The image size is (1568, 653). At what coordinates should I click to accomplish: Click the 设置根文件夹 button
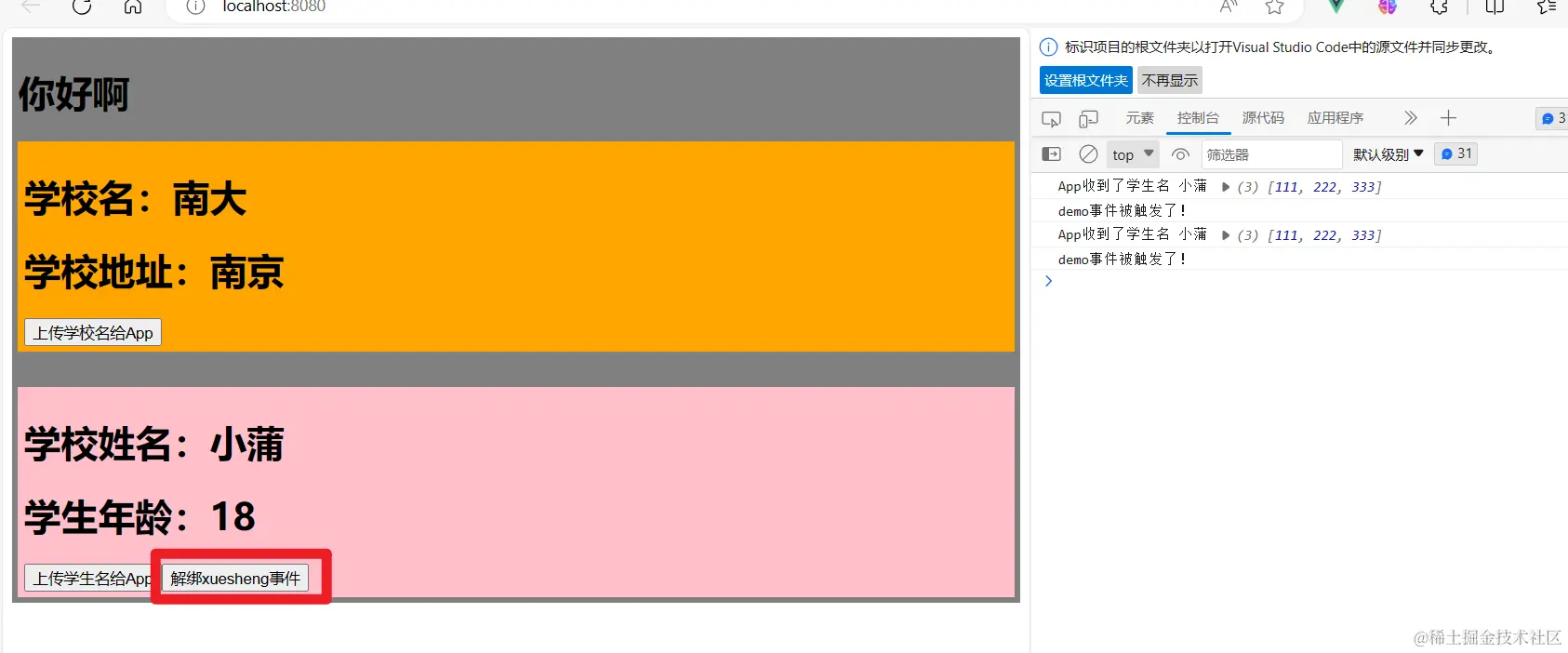coord(1085,80)
